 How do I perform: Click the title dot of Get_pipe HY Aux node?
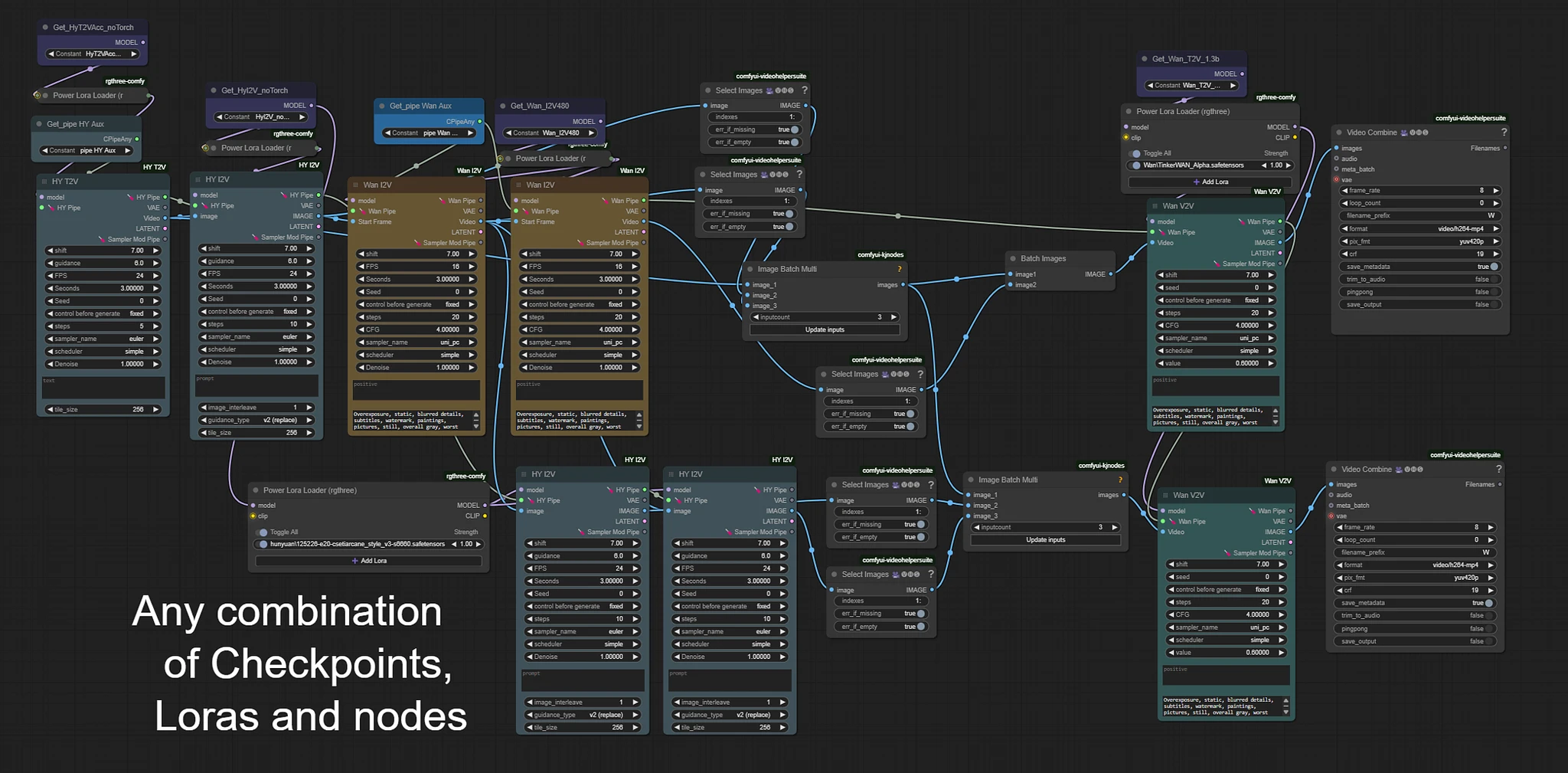[x=39, y=124]
